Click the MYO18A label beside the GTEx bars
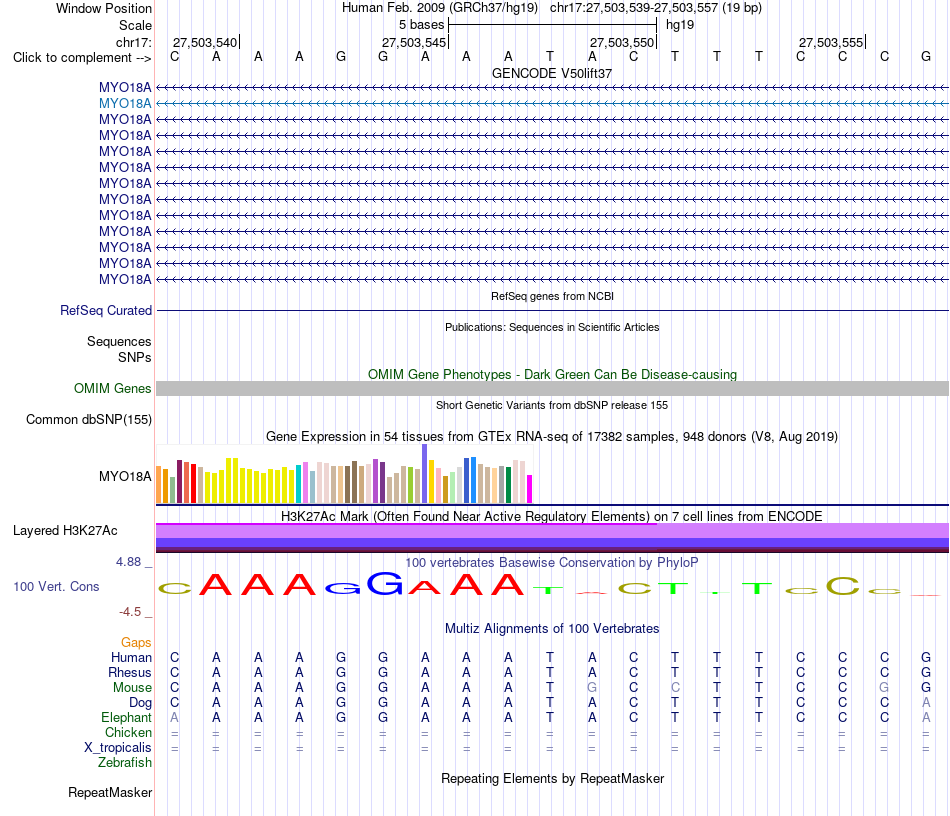 (125, 477)
